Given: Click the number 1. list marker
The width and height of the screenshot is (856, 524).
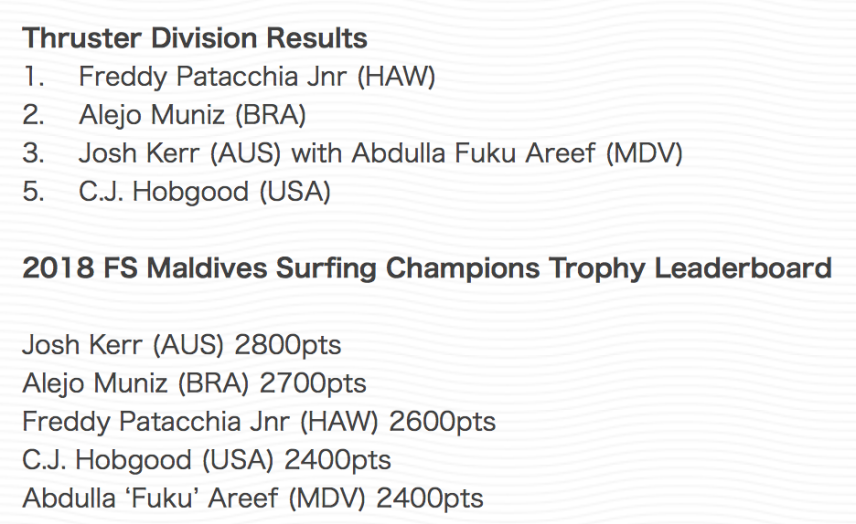Looking at the screenshot, I should [x=33, y=76].
